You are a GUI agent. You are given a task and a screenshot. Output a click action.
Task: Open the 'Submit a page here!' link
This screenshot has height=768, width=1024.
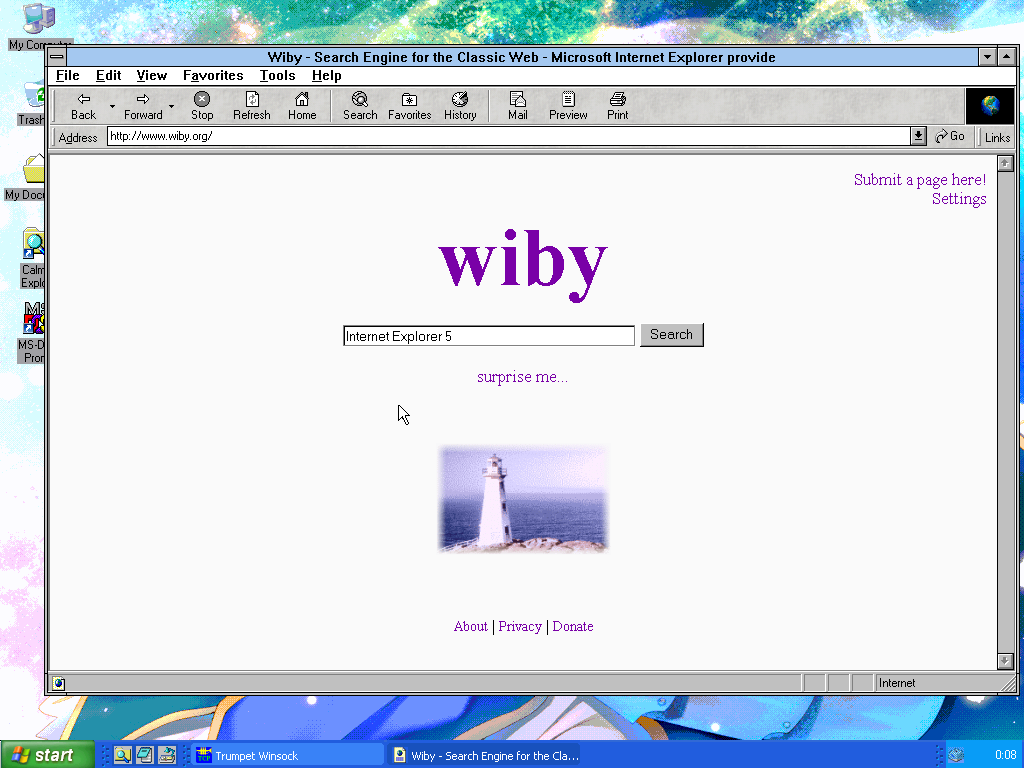[x=919, y=180]
